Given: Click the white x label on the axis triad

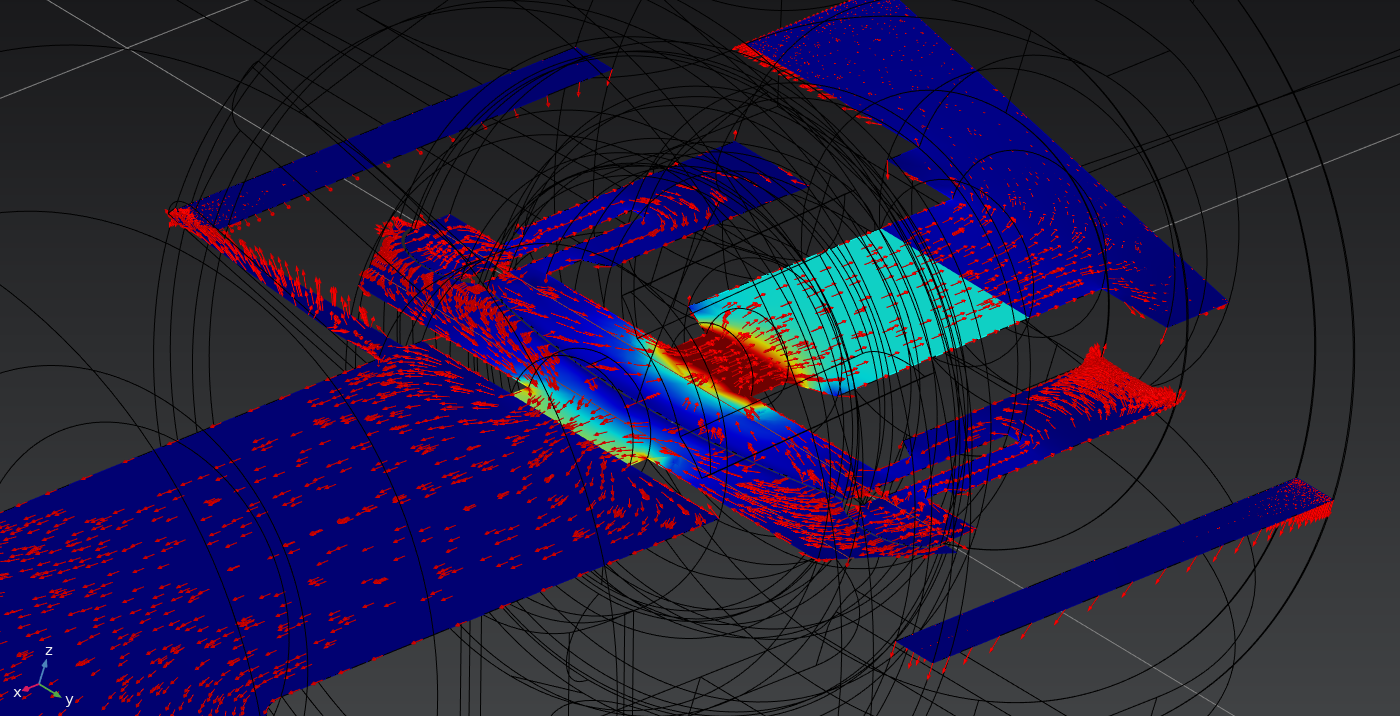Looking at the screenshot, I should click(17, 693).
